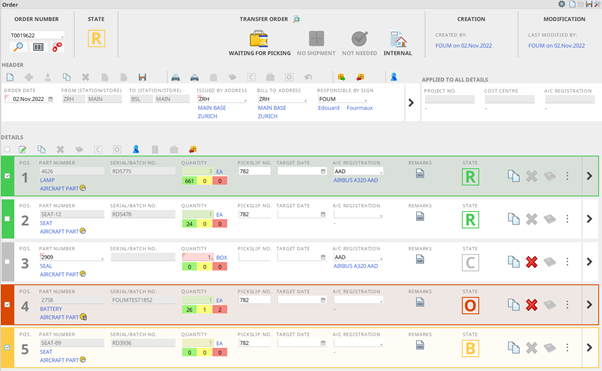This screenshot has width=602, height=371.
Task: Click the Edouard responsible name link
Action: pyautogui.click(x=329, y=108)
